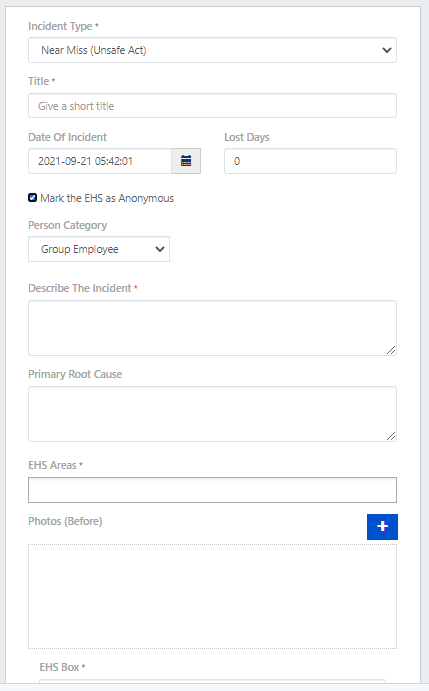Viewport: 429px width, 691px height.
Task: Uncheck Mark the EHS as Anonymous
Action: pyautogui.click(x=32, y=197)
